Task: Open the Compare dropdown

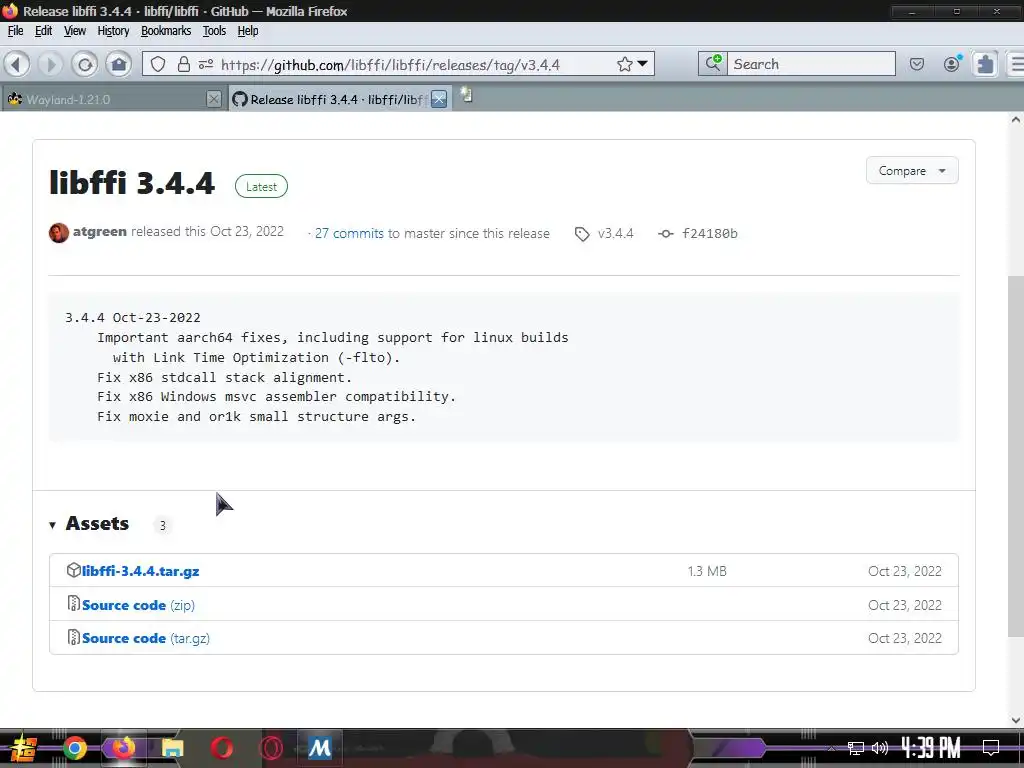Action: pos(912,170)
